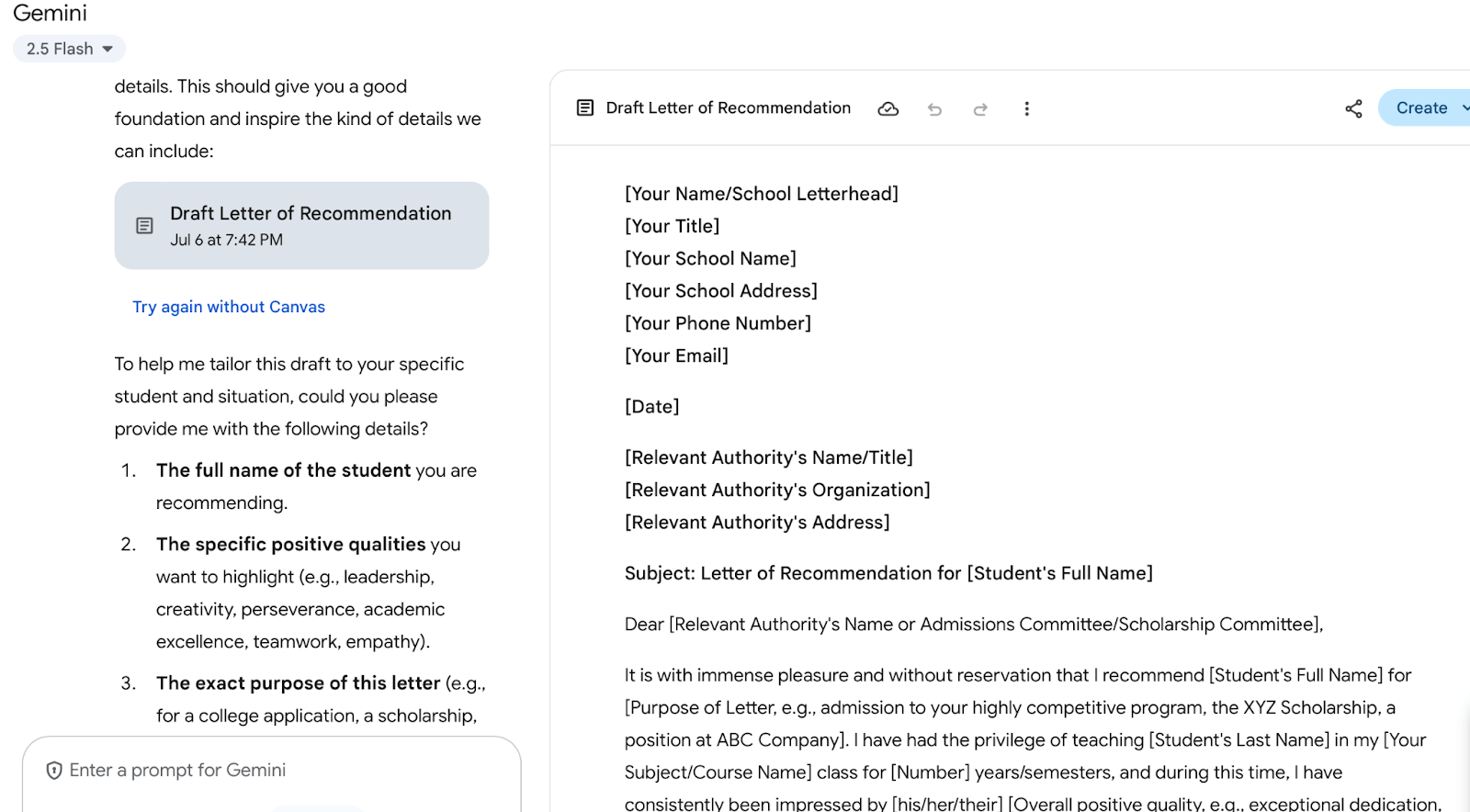Click the share icon in canvas header
Screen dimensions: 1470x812
click(x=1353, y=108)
